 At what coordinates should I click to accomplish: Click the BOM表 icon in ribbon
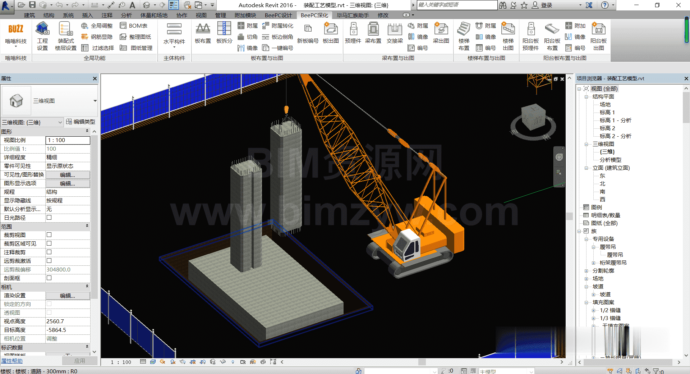click(x=134, y=26)
